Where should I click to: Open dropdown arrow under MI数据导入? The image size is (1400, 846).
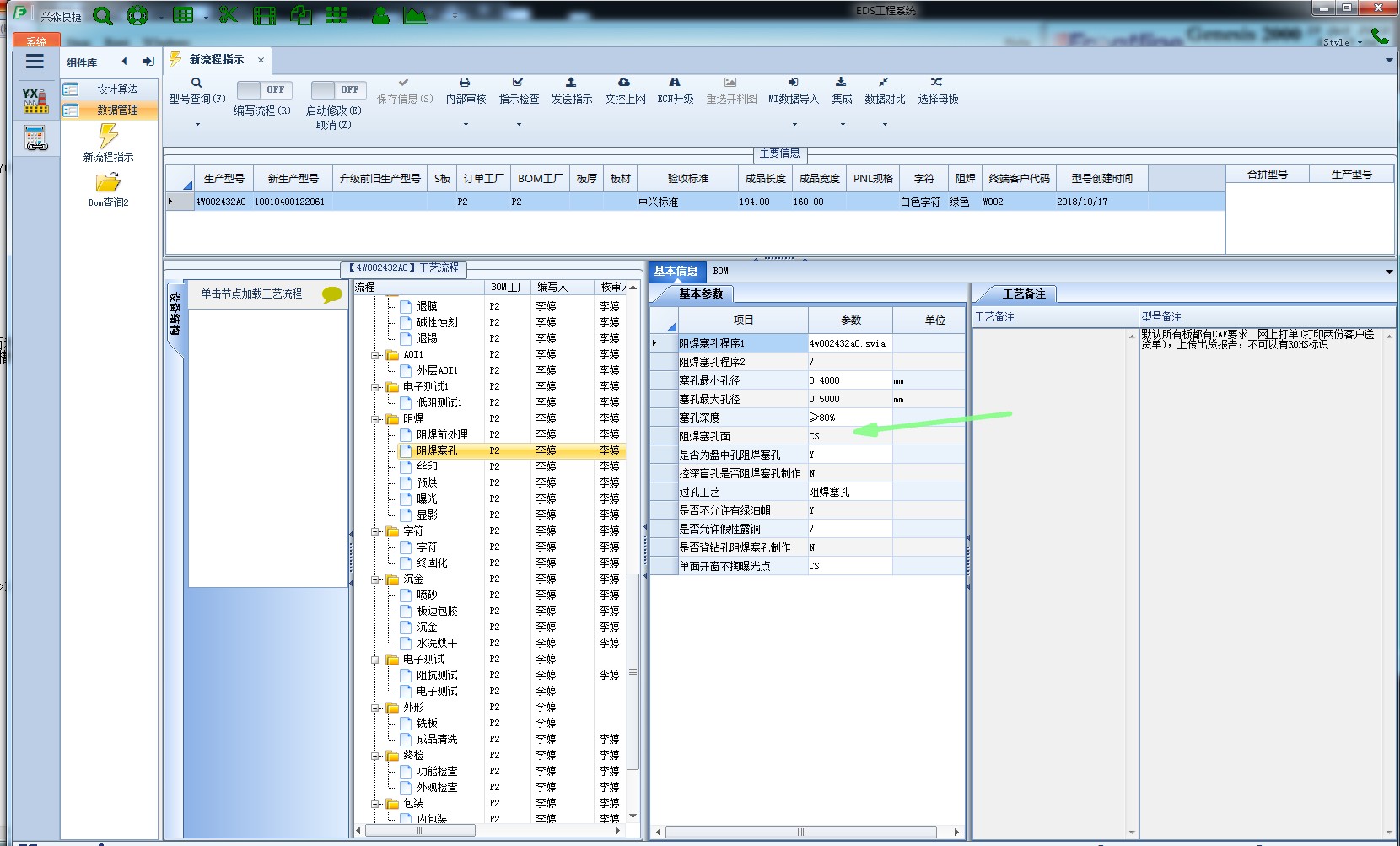[794, 125]
